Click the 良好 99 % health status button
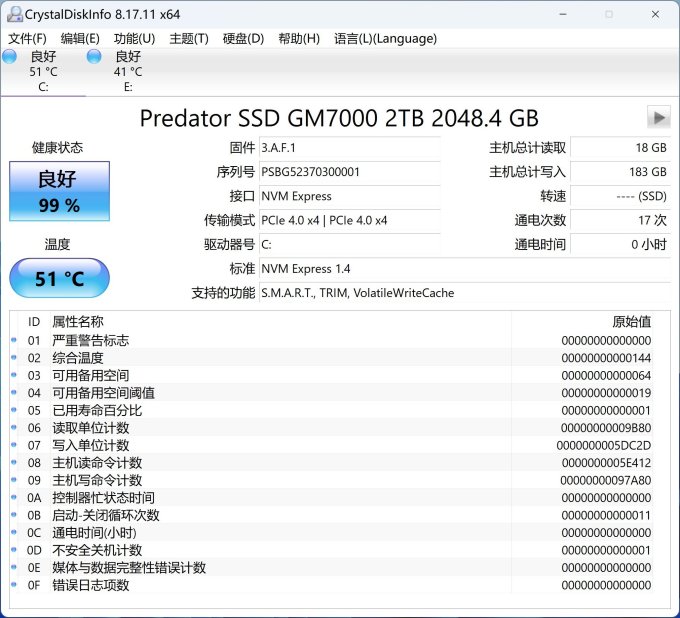The height and width of the screenshot is (618, 680). tap(59, 191)
